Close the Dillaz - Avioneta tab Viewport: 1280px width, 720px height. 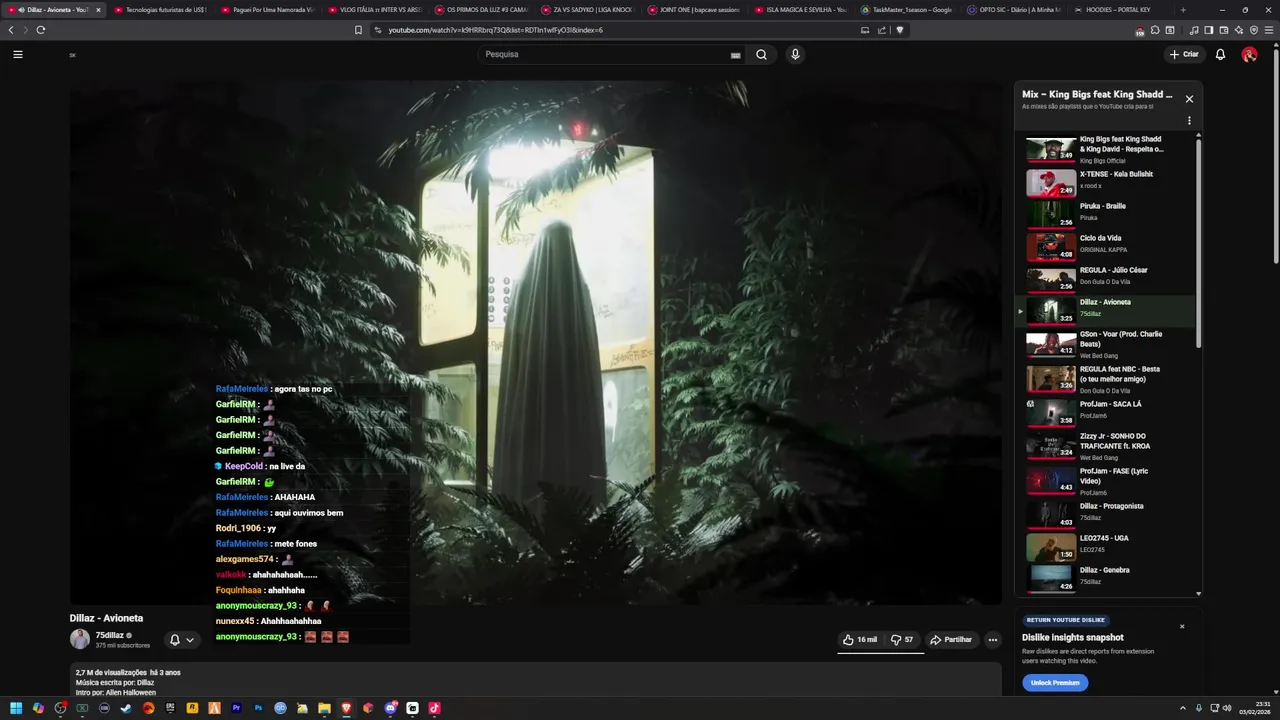(x=98, y=9)
